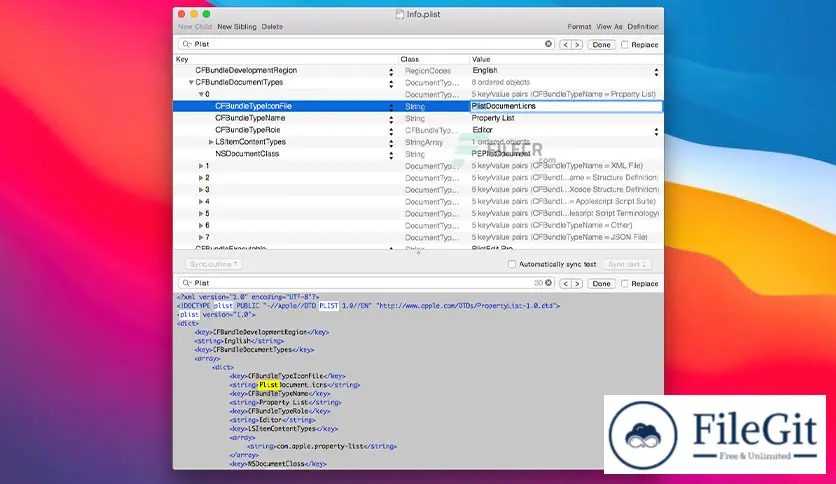Collapse item 0 disclosure triangle
Image resolution: width=836 pixels, height=484 pixels.
coord(201,94)
